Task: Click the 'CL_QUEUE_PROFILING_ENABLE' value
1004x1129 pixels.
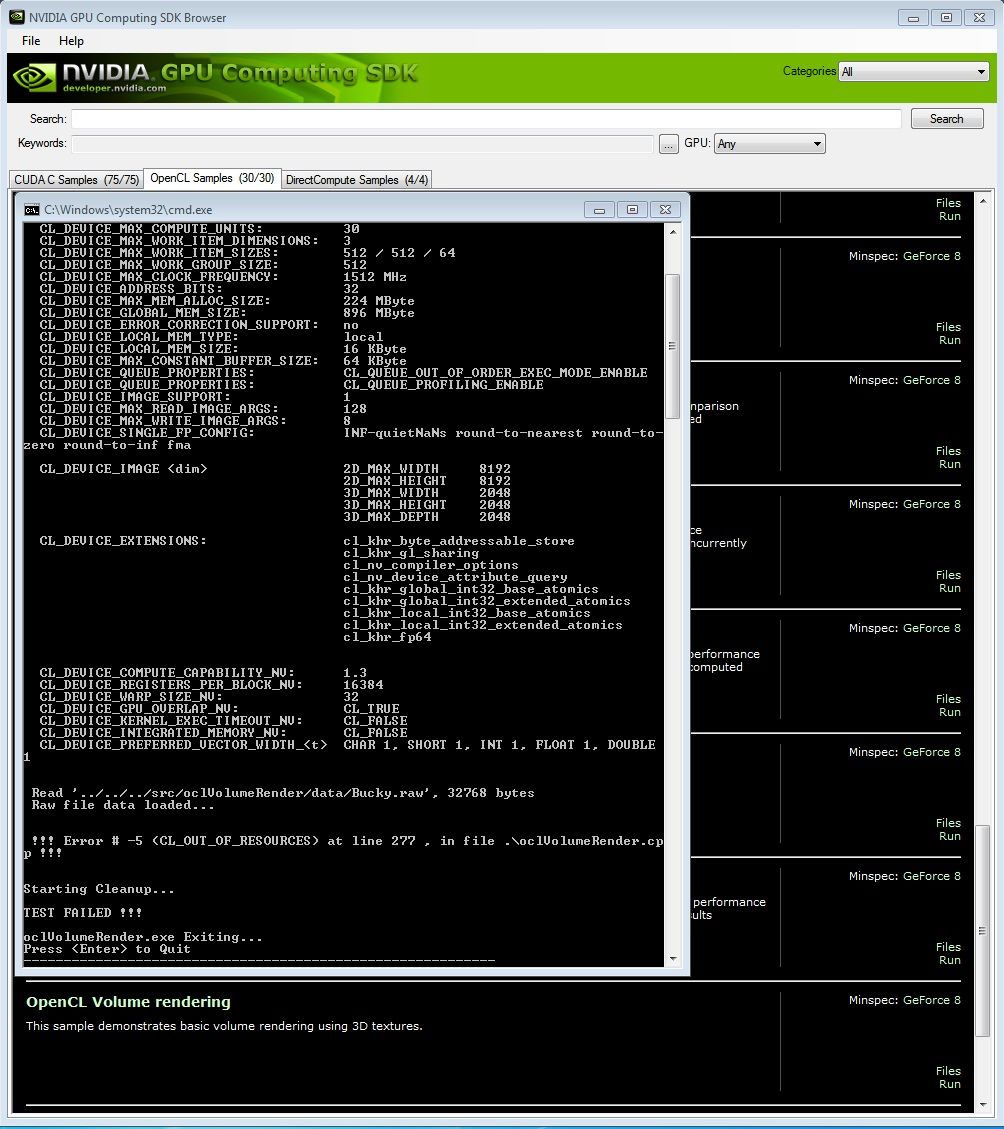Action: tap(443, 384)
